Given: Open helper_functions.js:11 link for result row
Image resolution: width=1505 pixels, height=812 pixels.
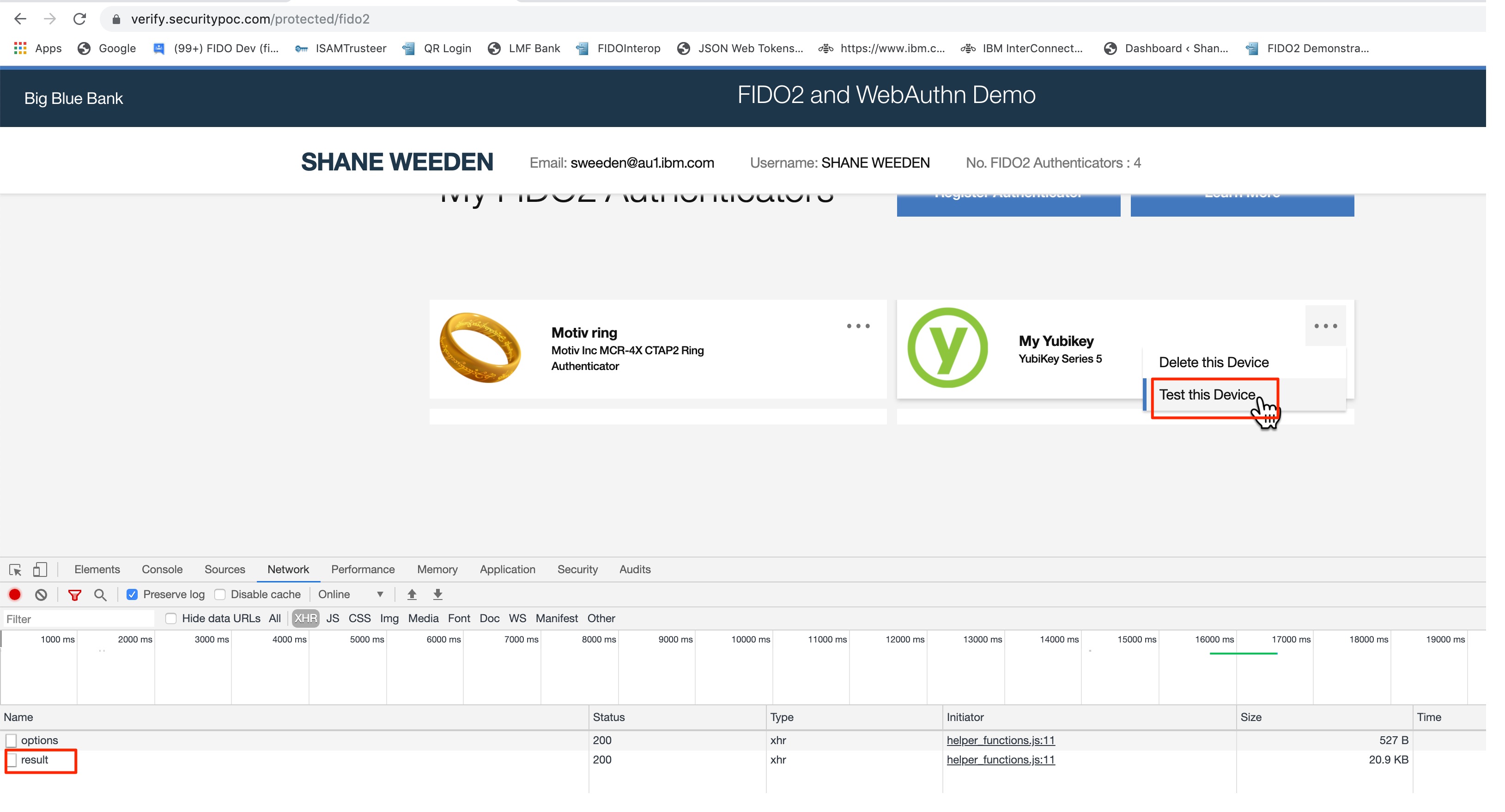Looking at the screenshot, I should tap(1000, 759).
